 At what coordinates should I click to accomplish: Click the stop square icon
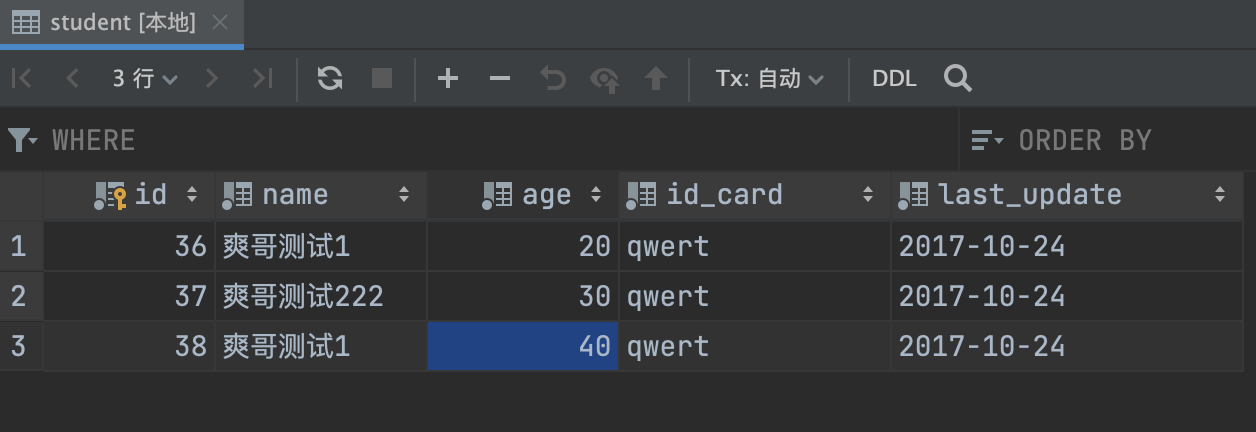click(x=382, y=78)
